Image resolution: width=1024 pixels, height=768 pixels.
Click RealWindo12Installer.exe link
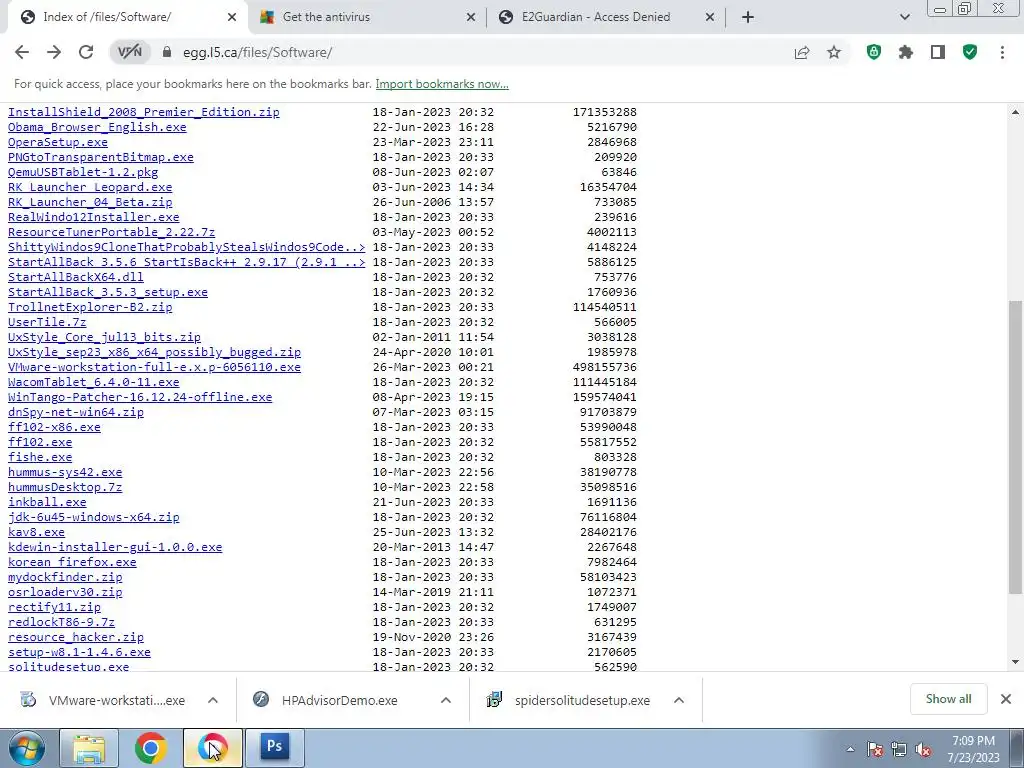pyautogui.click(x=93, y=217)
